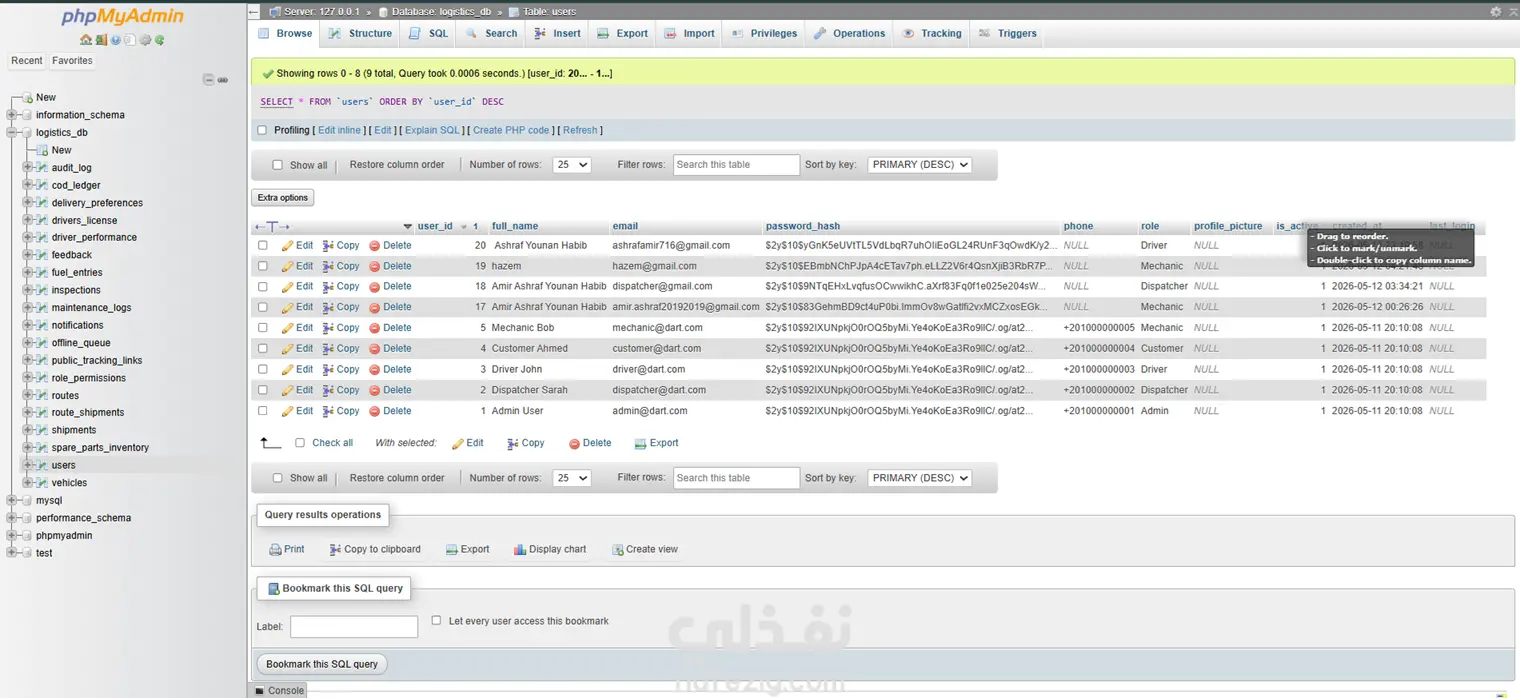The height and width of the screenshot is (698, 1520).
Task: Select row checkbox for Ashraf Younan Habib
Action: point(263,245)
